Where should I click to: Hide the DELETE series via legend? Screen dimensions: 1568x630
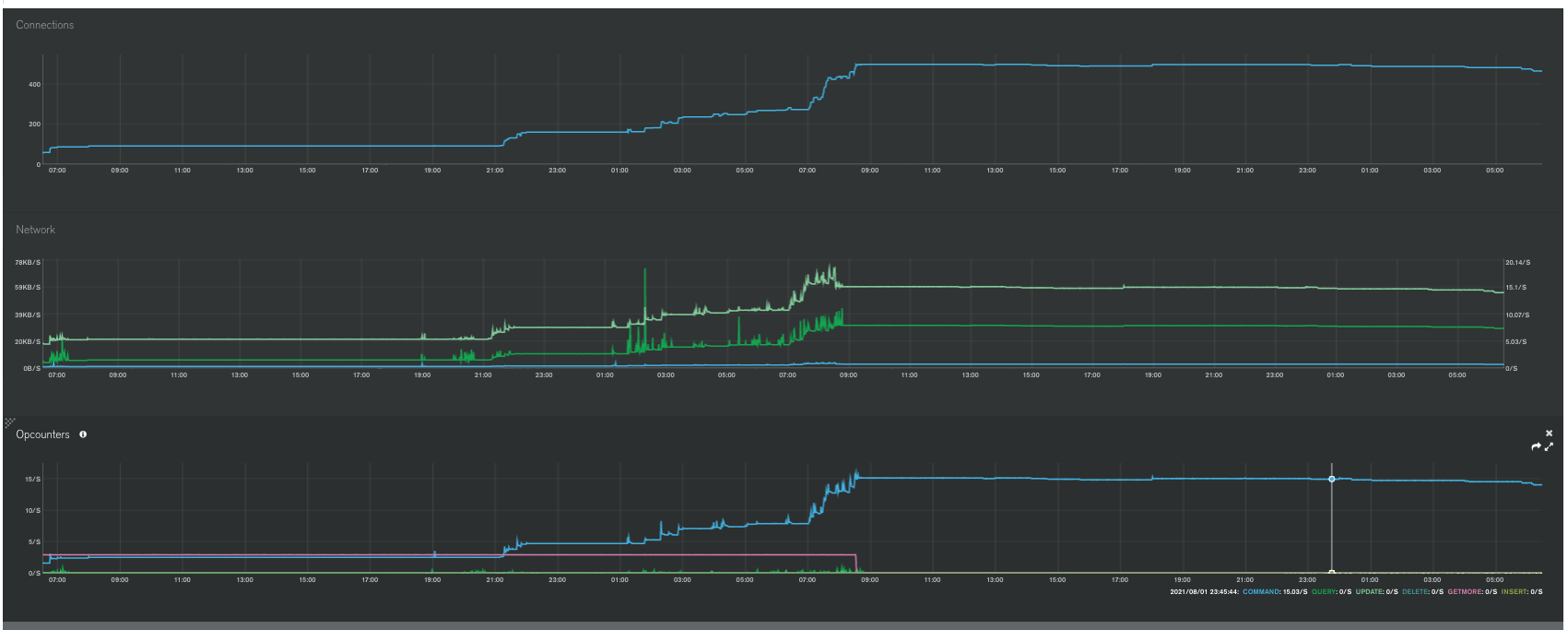click(x=1415, y=591)
